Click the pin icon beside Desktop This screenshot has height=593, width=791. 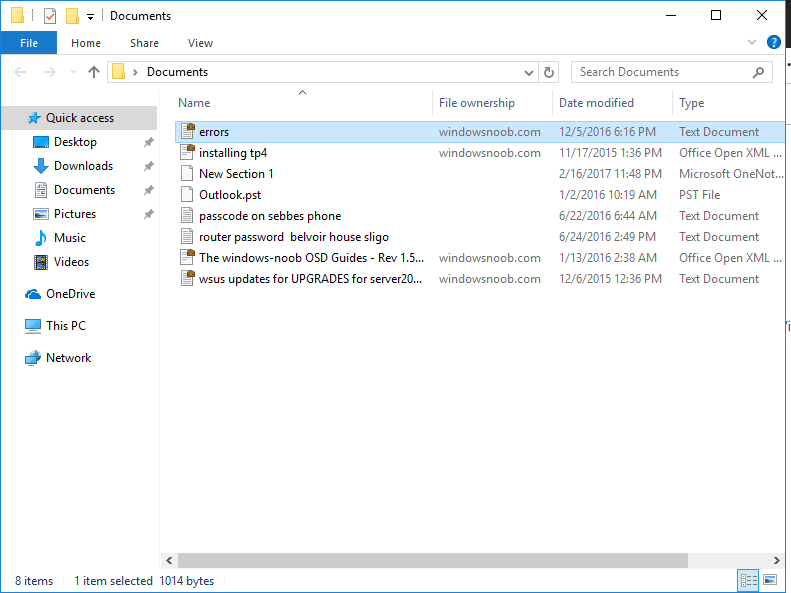tap(148, 142)
